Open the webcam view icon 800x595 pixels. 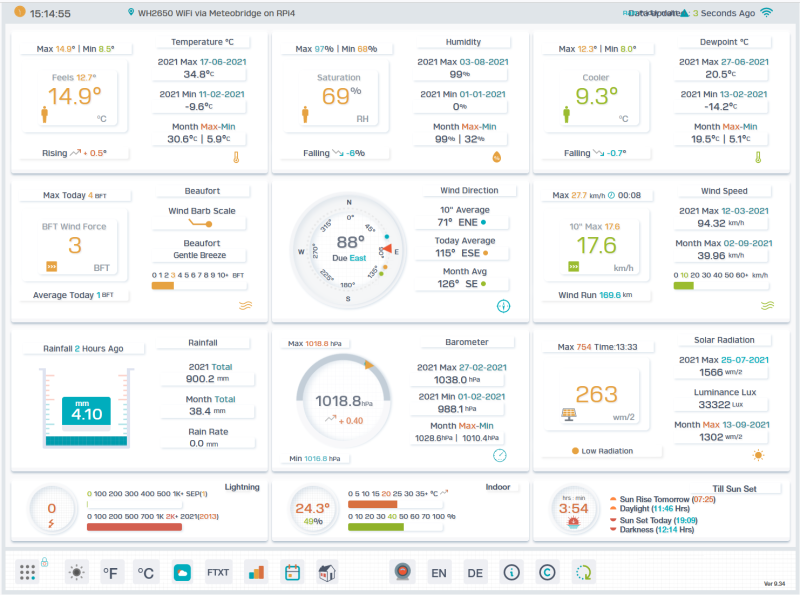coord(403,571)
